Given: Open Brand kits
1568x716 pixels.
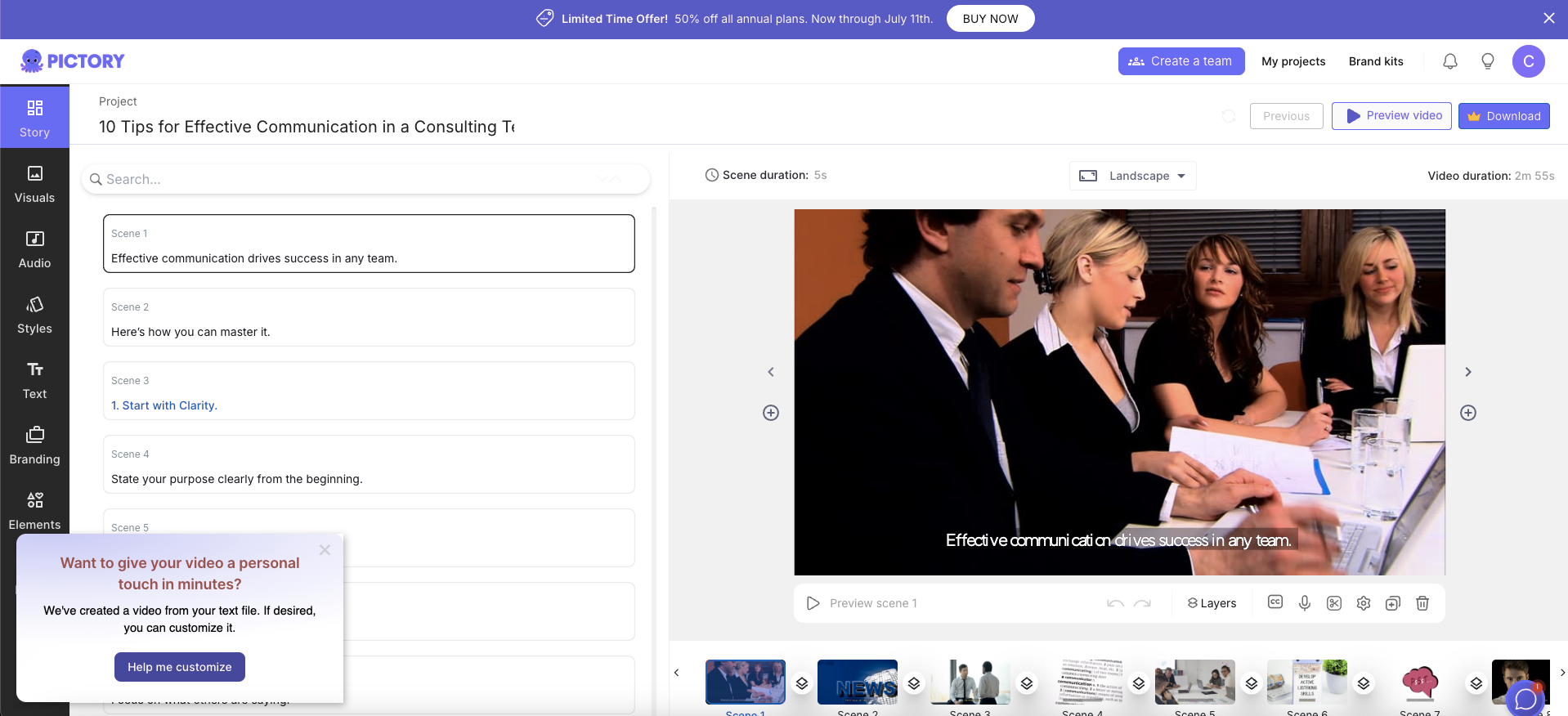Looking at the screenshot, I should coord(1376,61).
